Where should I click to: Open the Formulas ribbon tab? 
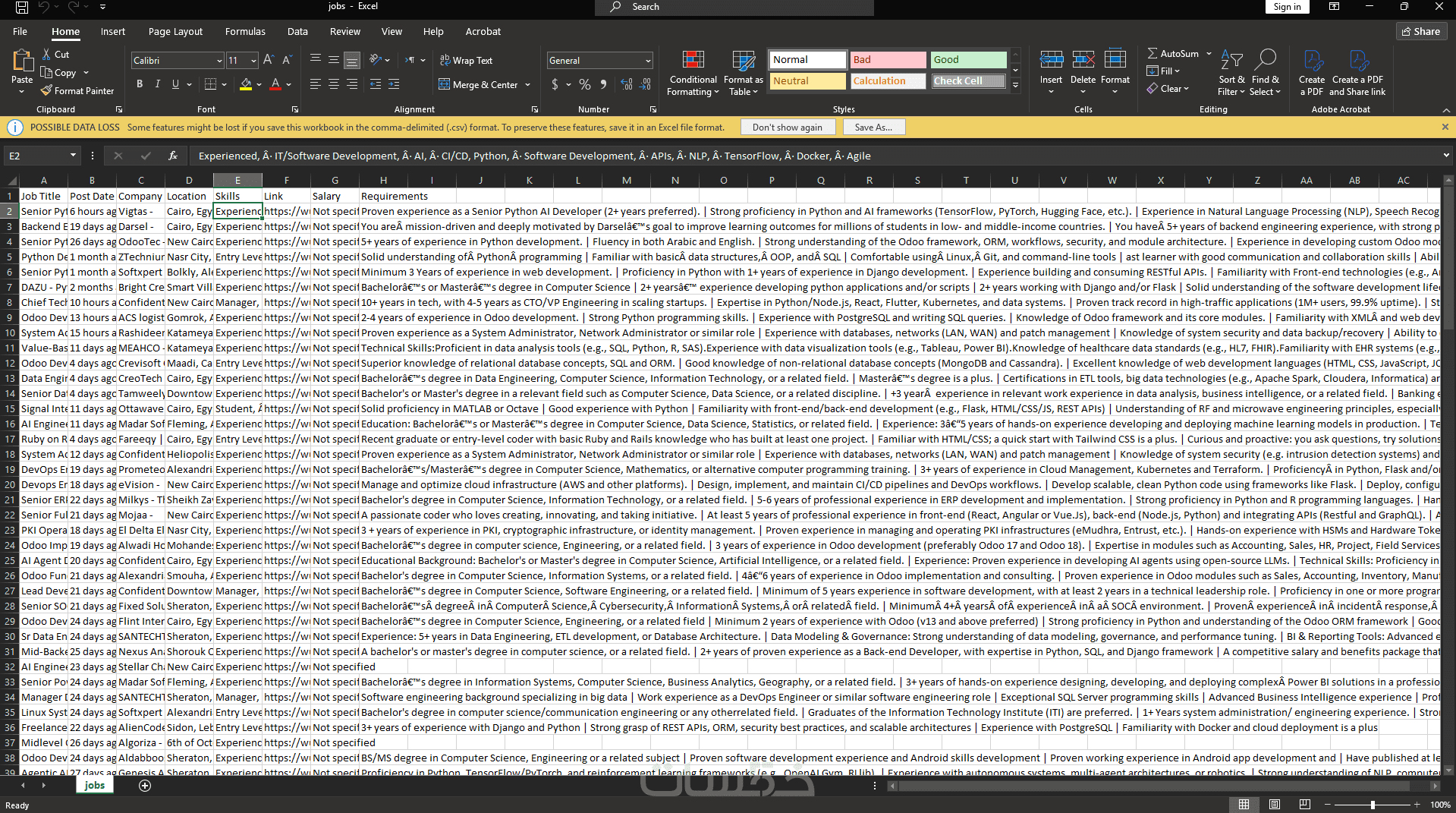(245, 31)
